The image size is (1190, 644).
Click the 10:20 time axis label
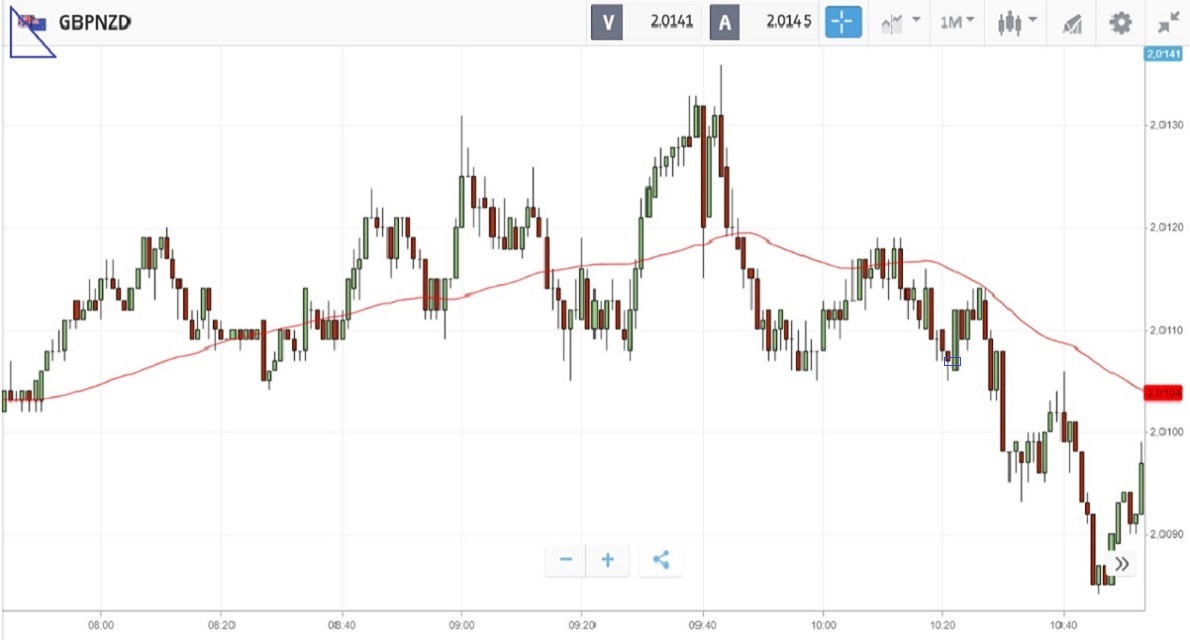click(943, 625)
